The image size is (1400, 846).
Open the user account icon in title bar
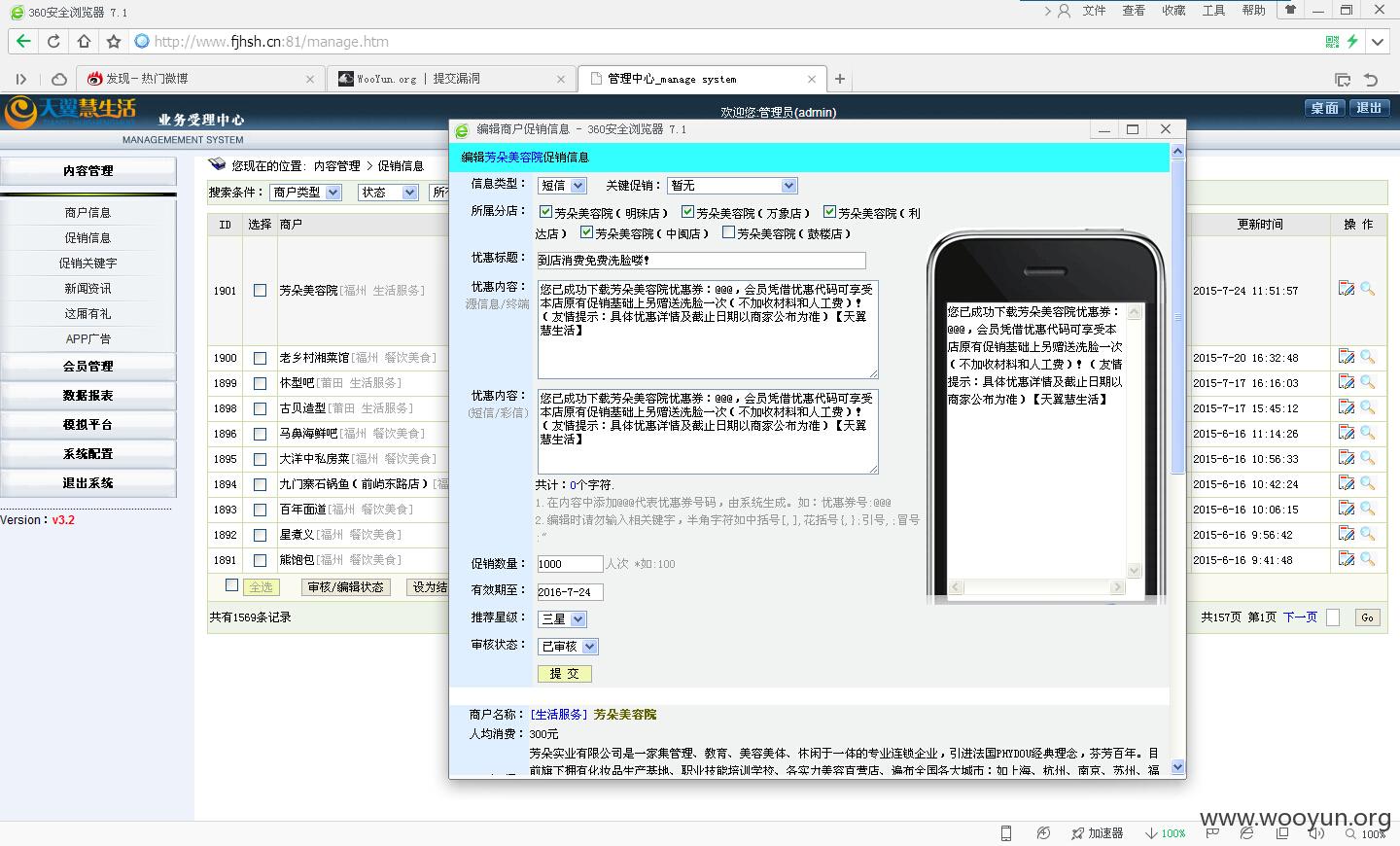click(x=1064, y=11)
